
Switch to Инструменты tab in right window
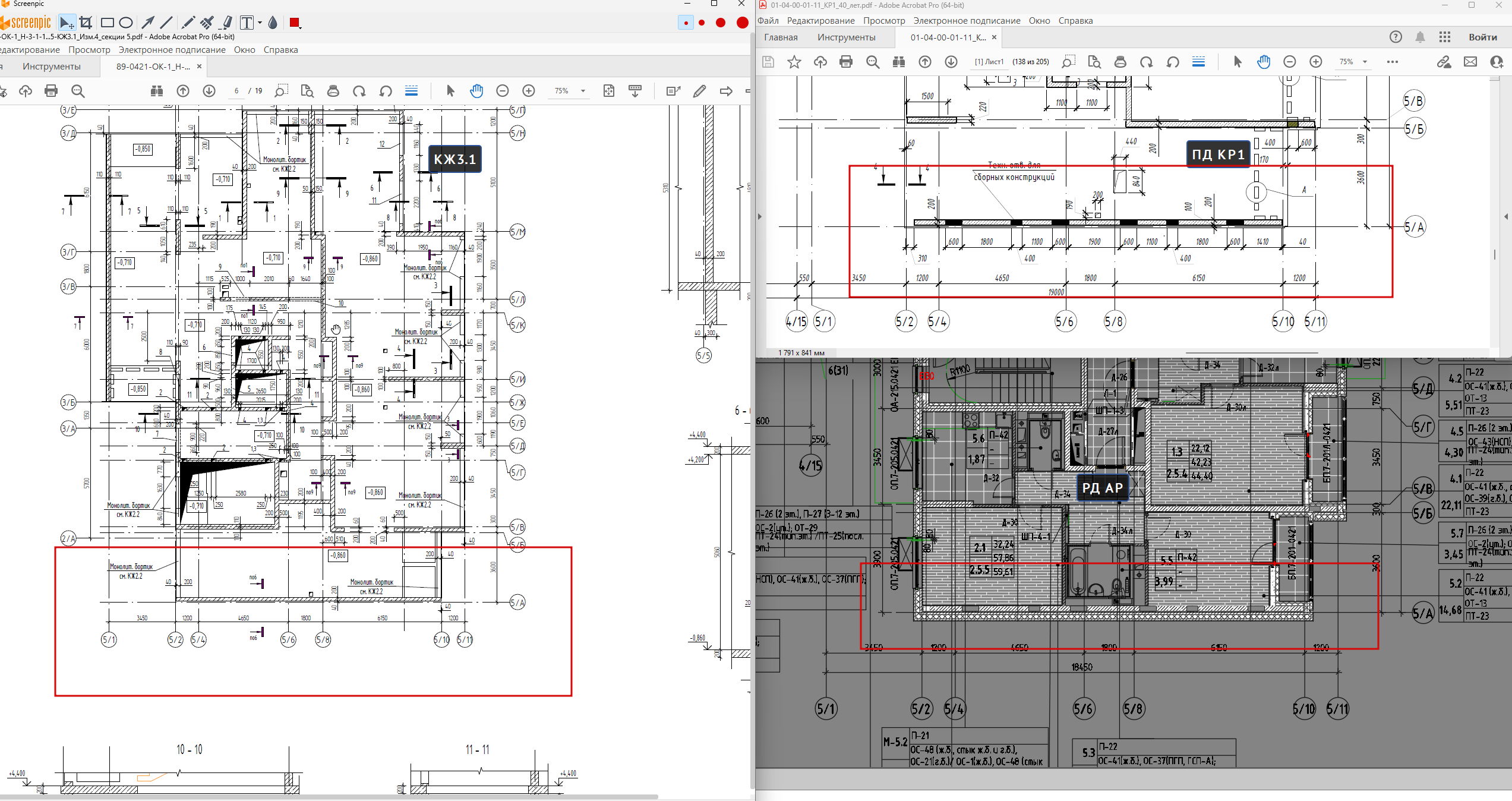pyautogui.click(x=846, y=37)
